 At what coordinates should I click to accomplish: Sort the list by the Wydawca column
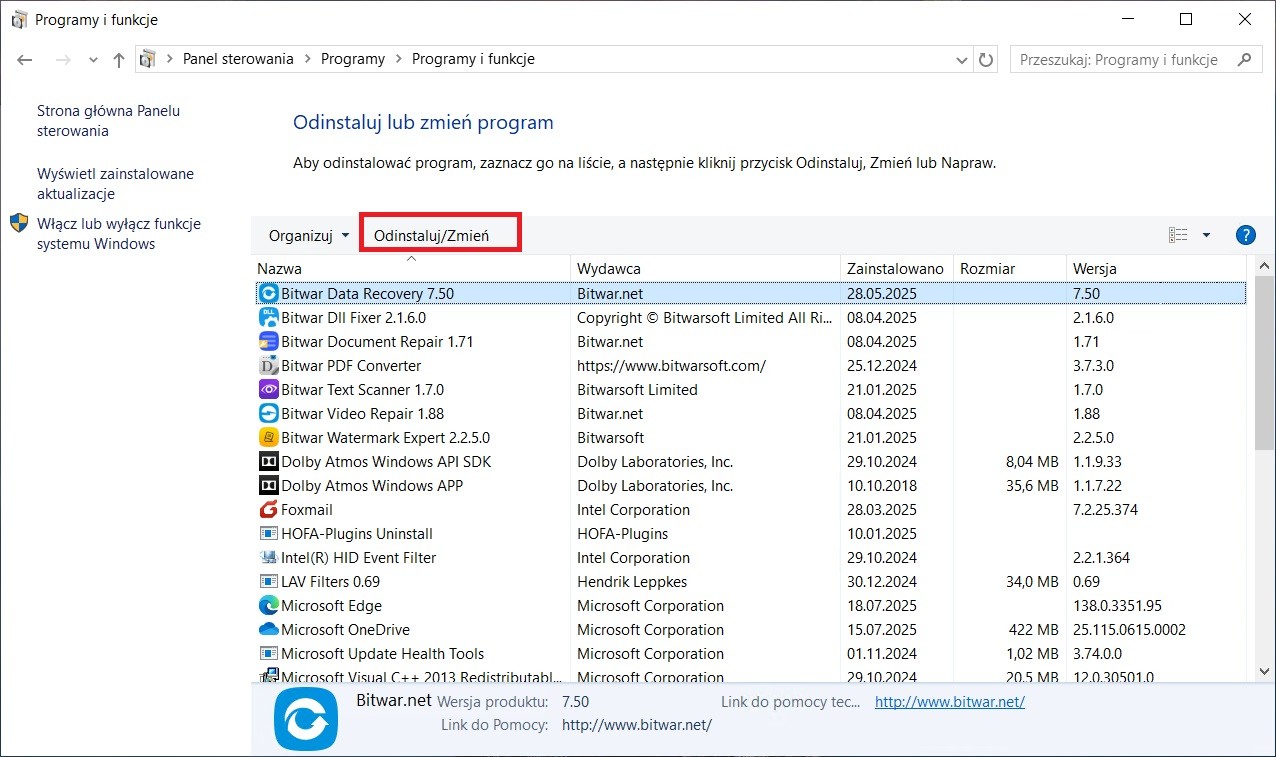(705, 269)
